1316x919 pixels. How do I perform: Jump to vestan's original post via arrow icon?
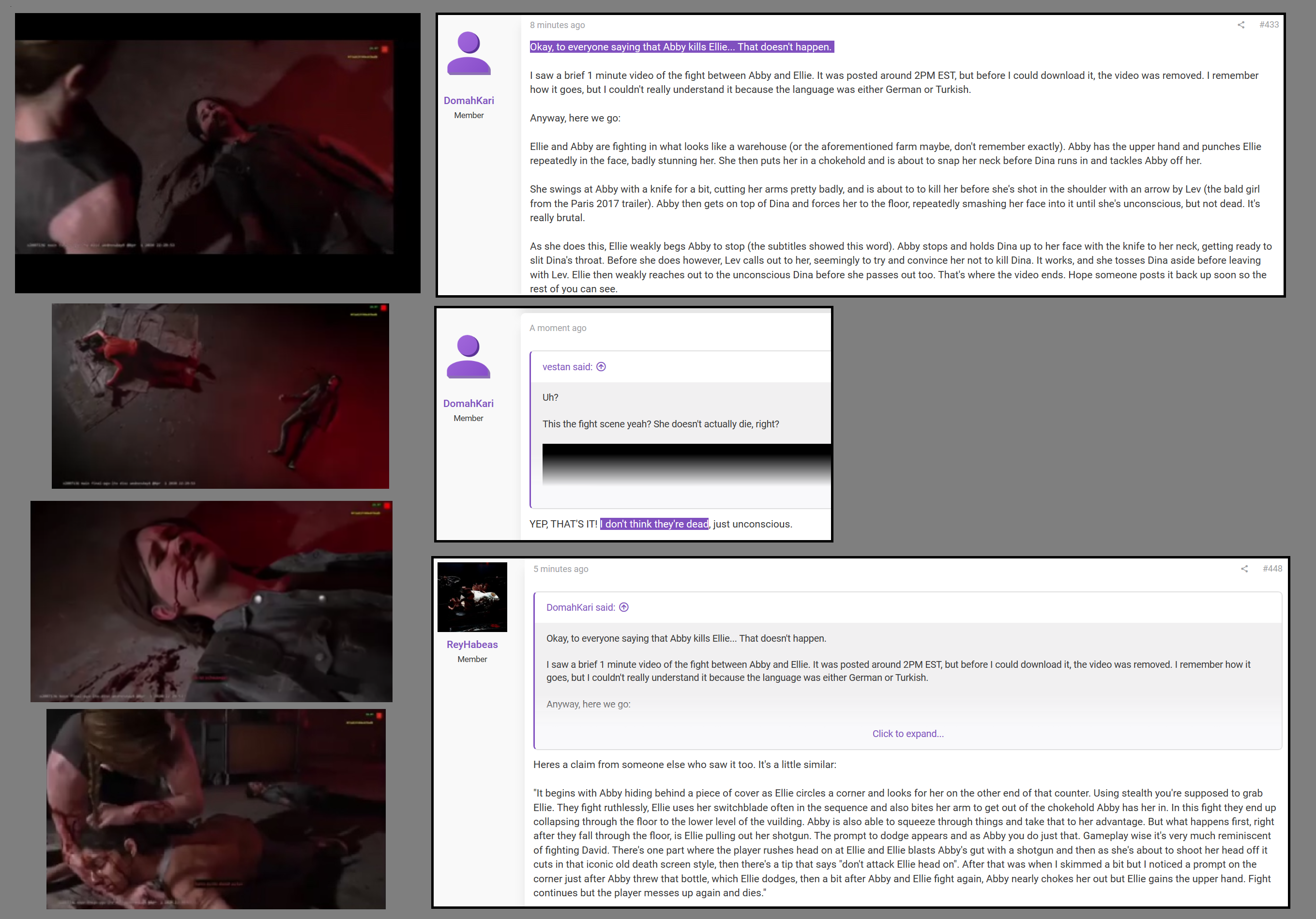click(x=601, y=367)
